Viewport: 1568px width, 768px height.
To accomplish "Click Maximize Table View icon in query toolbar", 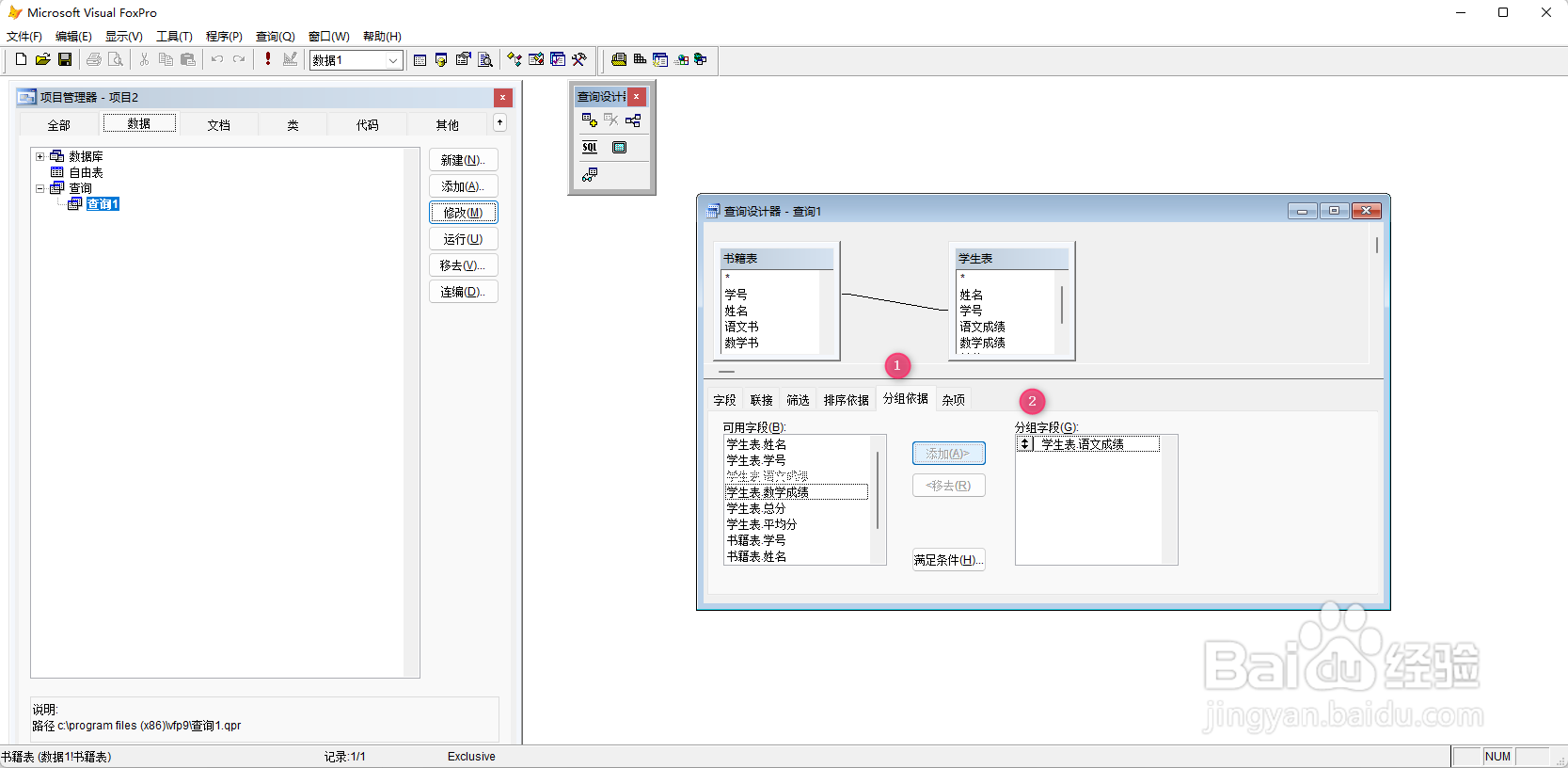I will coord(619,147).
